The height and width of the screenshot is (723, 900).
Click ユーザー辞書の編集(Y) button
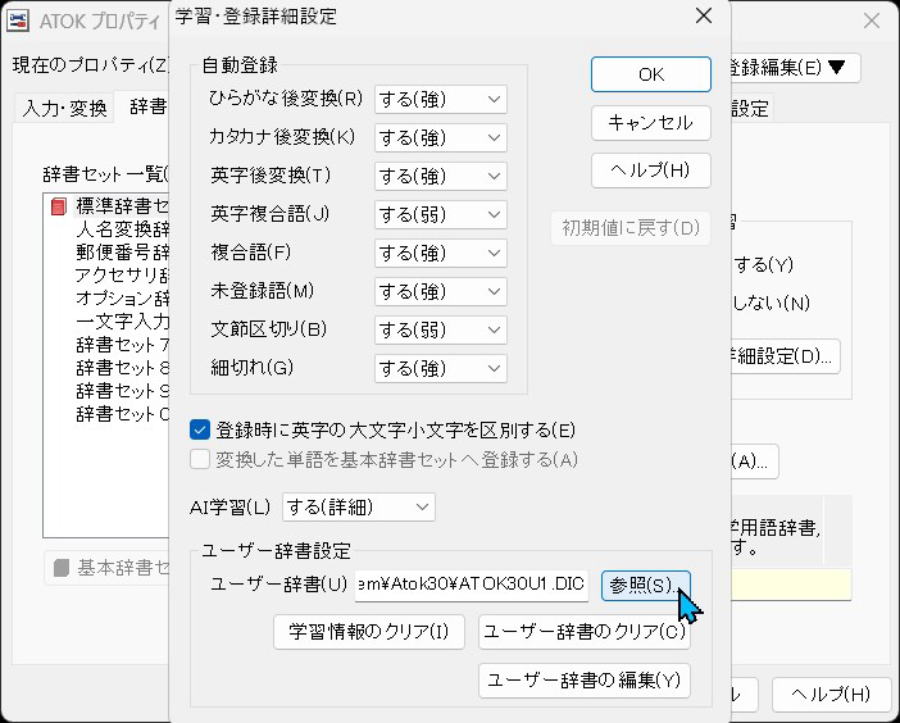coord(584,681)
